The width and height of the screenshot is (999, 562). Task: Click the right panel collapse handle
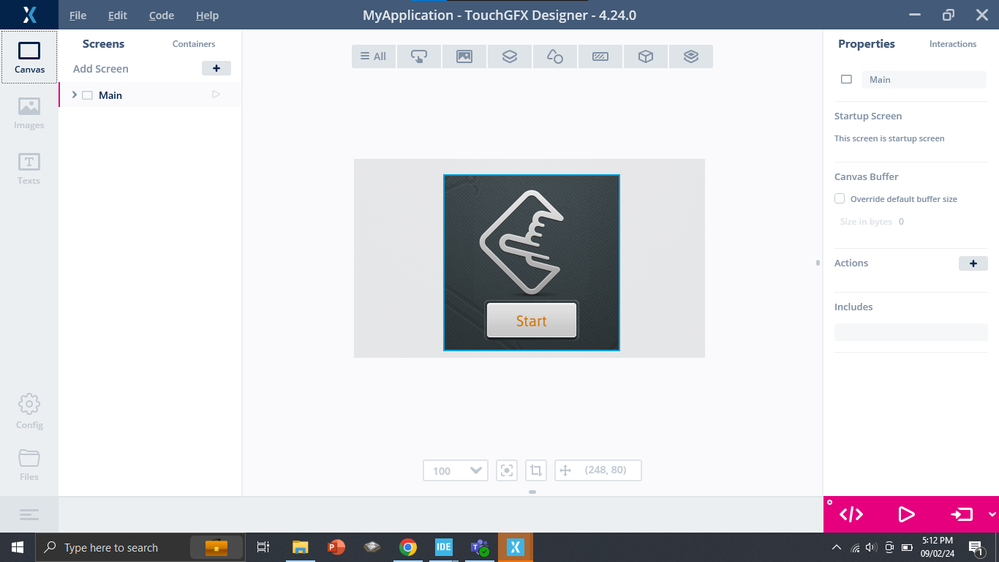pyautogui.click(x=817, y=263)
